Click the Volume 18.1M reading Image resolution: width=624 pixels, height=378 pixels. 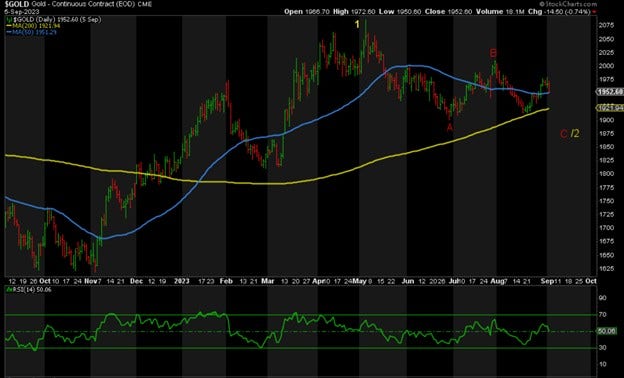pyautogui.click(x=515, y=12)
